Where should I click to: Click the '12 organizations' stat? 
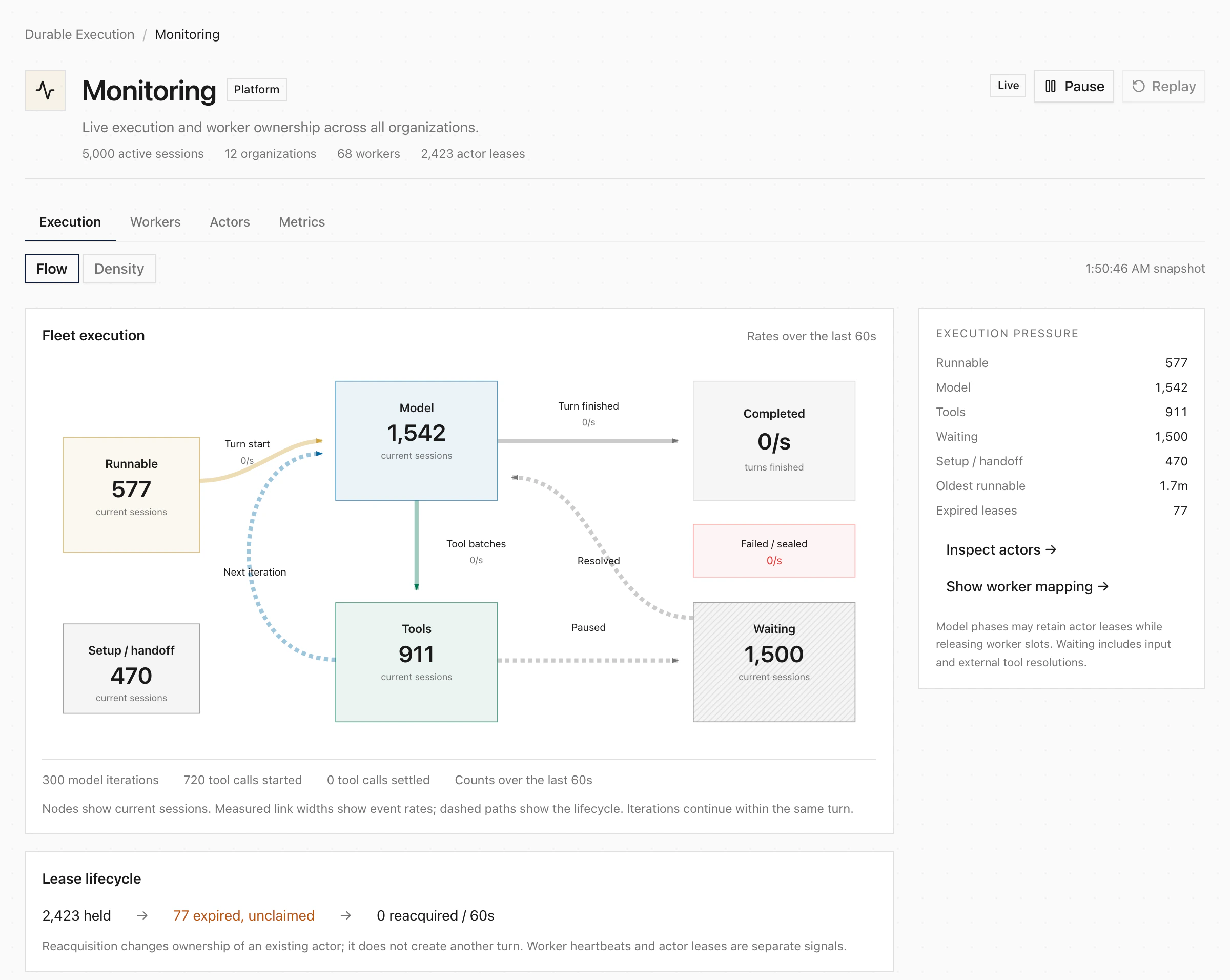(270, 153)
